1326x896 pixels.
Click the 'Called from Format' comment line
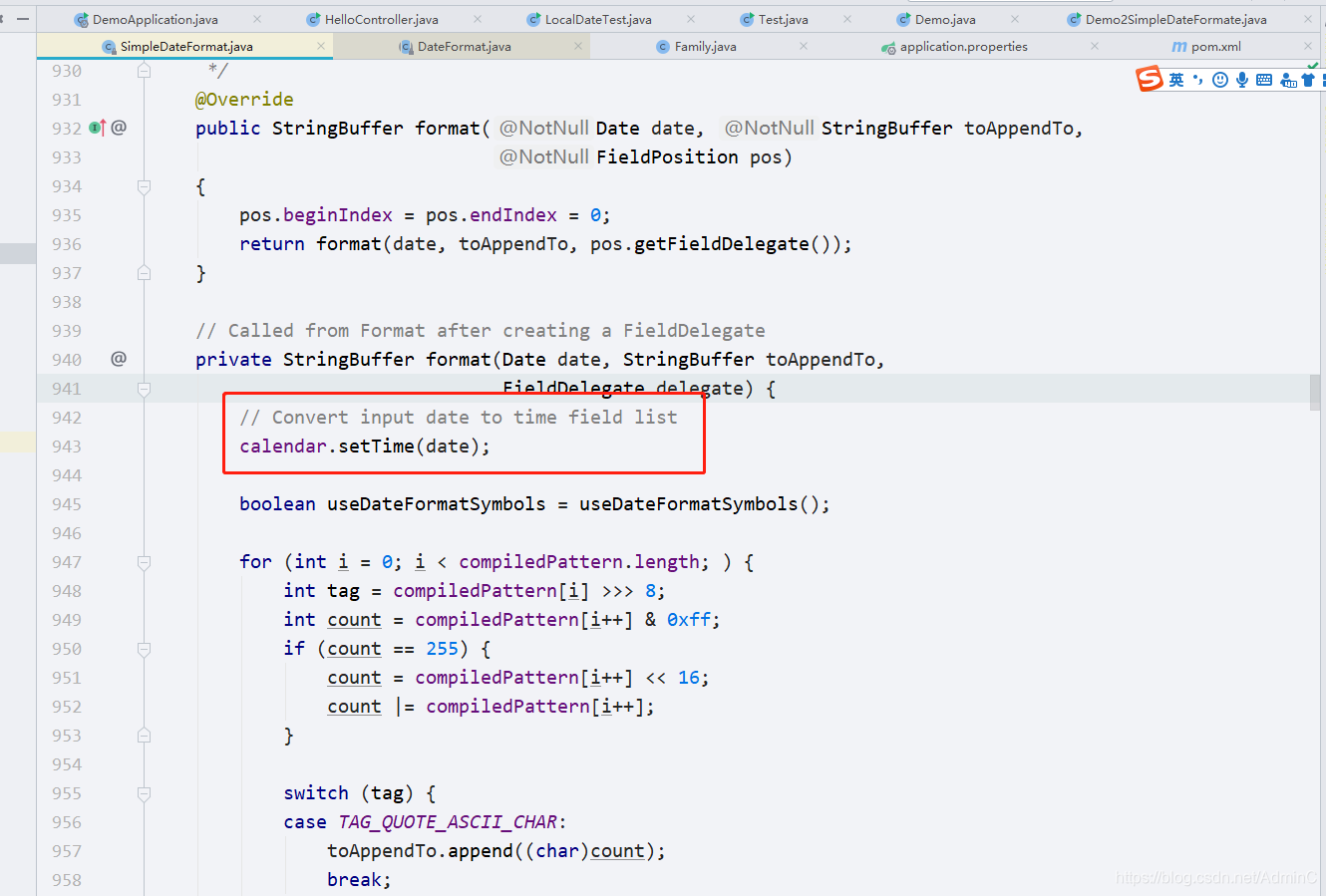[481, 330]
